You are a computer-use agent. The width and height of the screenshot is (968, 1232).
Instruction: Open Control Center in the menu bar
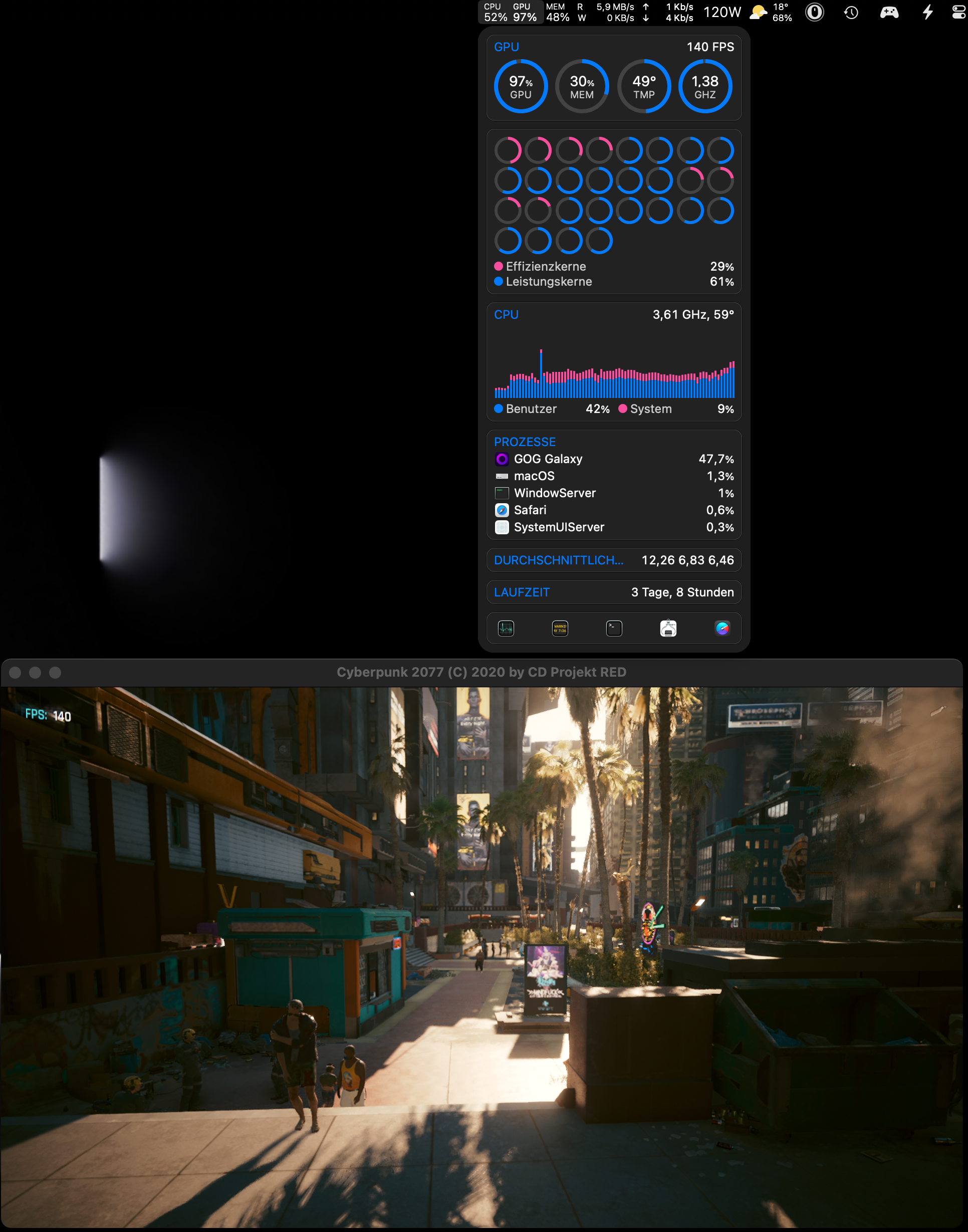(959, 12)
